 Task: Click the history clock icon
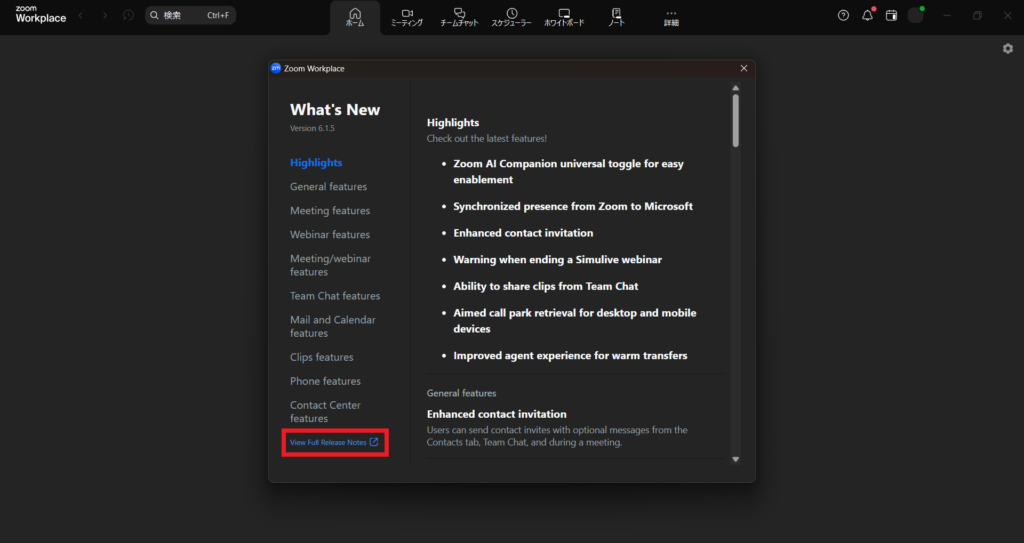pos(128,15)
